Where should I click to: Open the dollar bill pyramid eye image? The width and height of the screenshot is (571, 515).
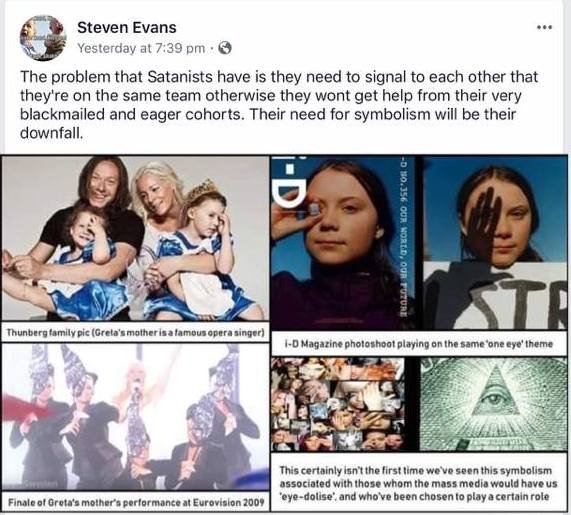click(493, 404)
